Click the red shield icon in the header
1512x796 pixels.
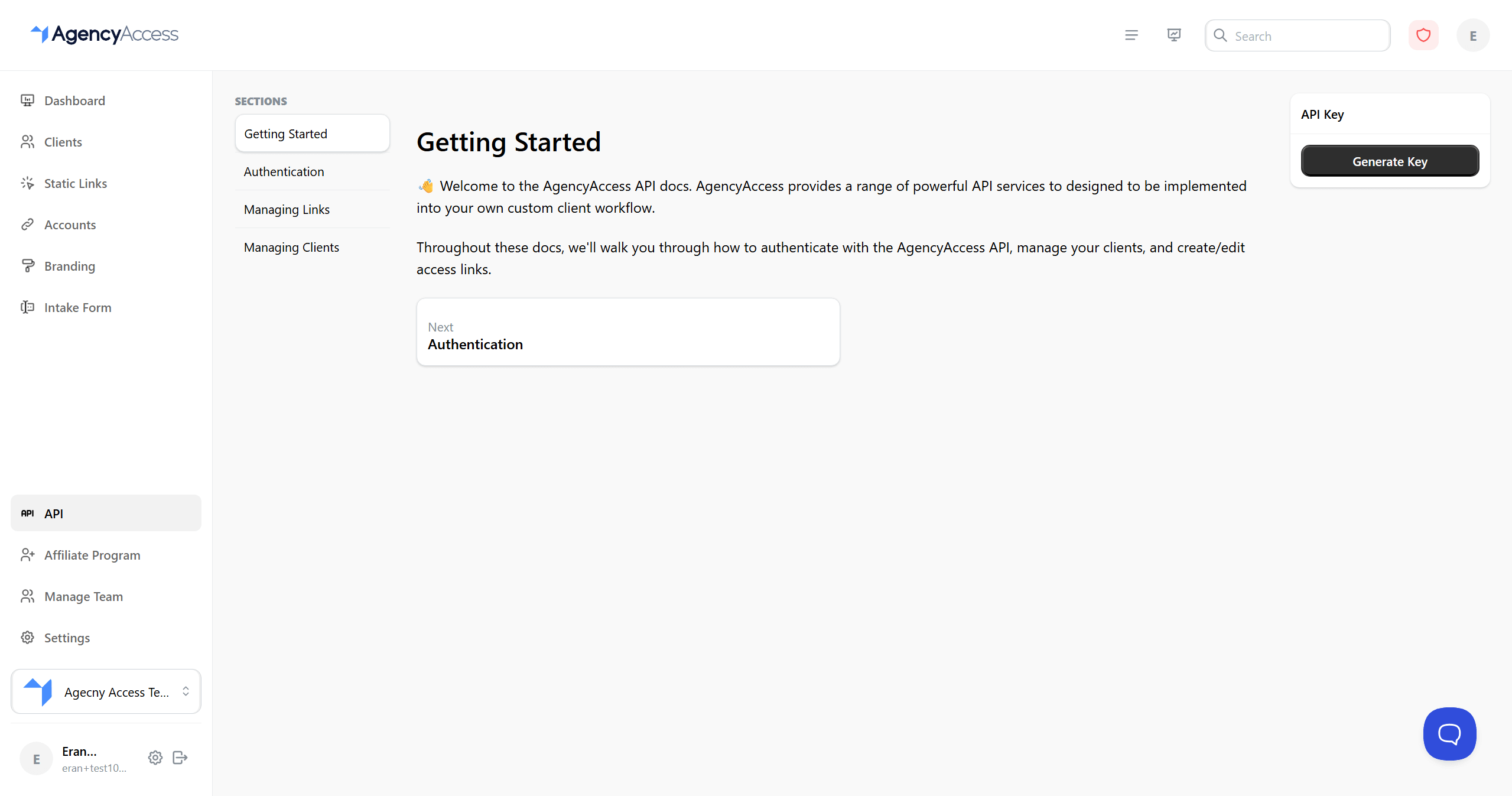click(x=1423, y=35)
